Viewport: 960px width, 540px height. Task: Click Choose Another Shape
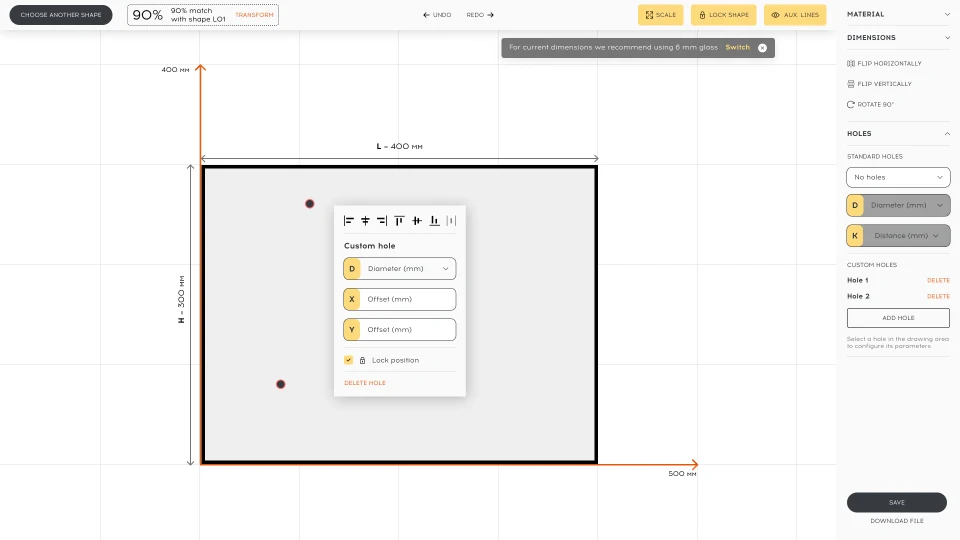coord(61,15)
